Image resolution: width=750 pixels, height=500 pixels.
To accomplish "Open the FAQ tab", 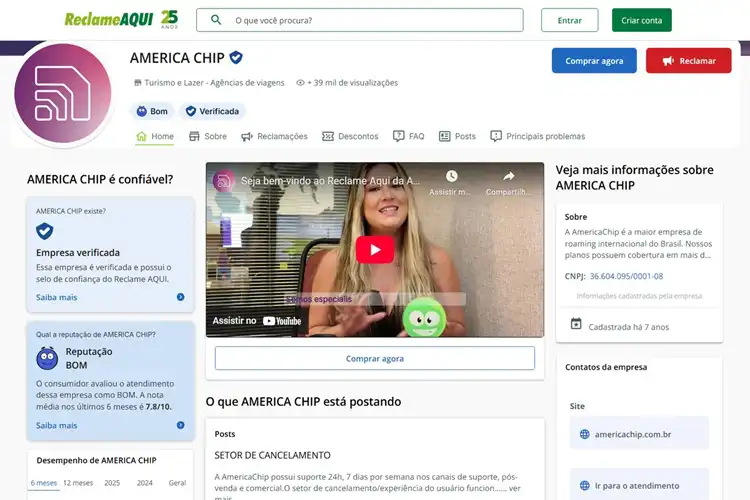I will pos(408,136).
